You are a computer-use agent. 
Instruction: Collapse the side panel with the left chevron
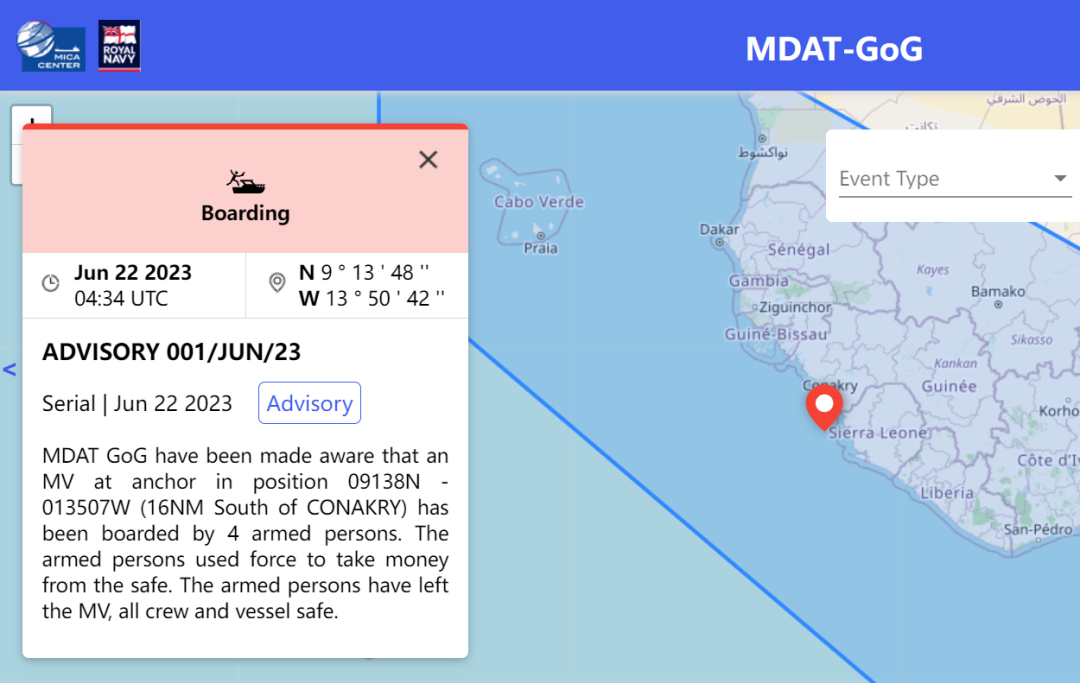pyautogui.click(x=10, y=370)
